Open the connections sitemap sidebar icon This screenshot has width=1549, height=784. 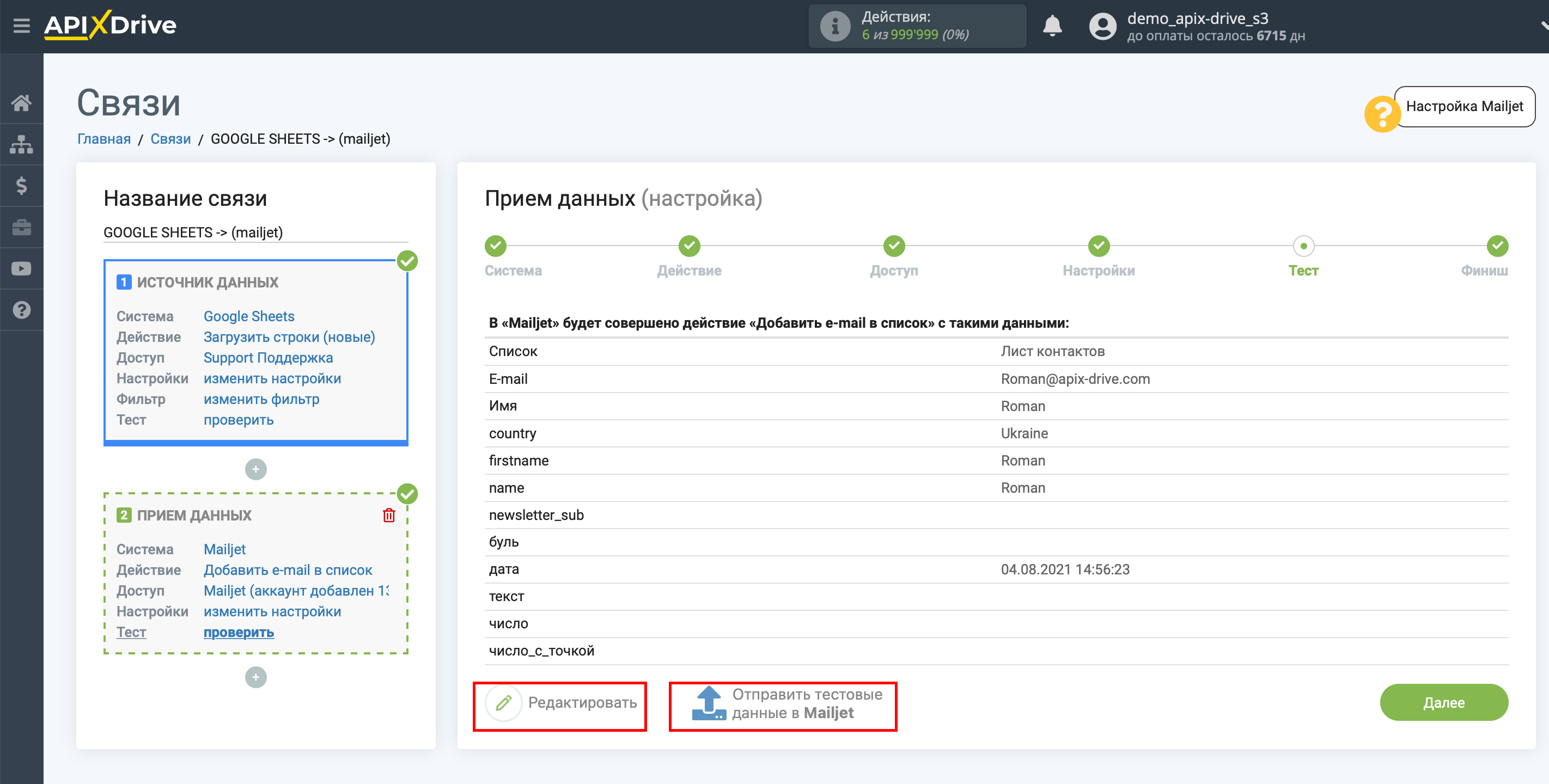tap(22, 144)
